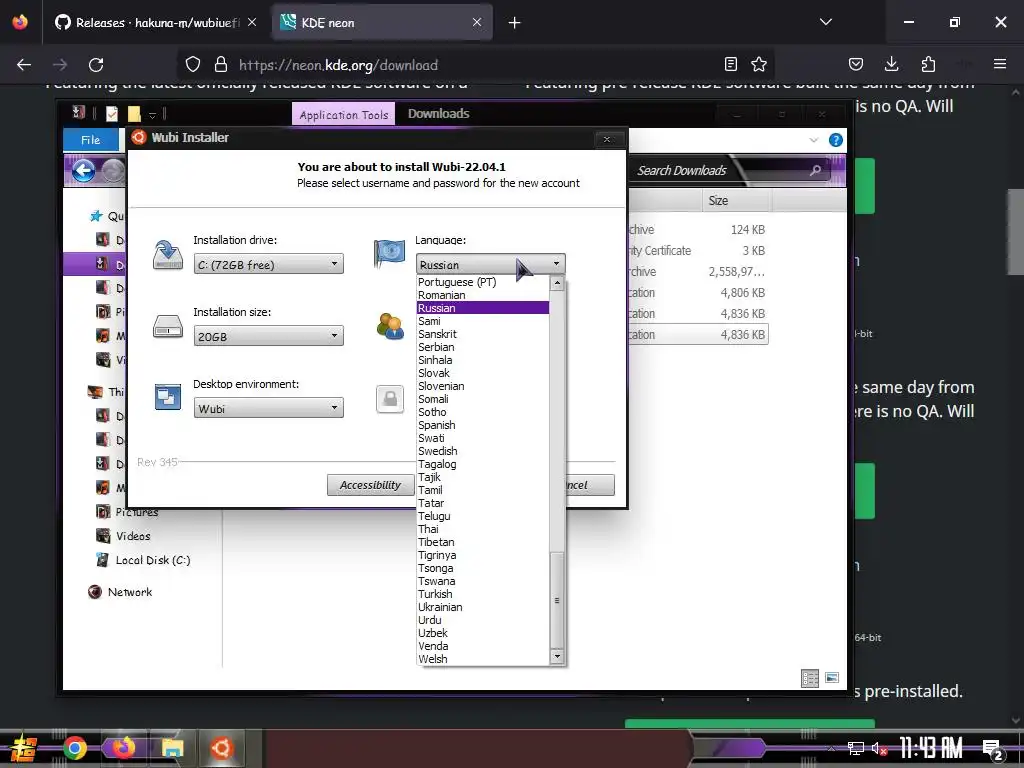Image resolution: width=1024 pixels, height=768 pixels.
Task: Open Firefox application hamburger menu
Action: 1000,64
